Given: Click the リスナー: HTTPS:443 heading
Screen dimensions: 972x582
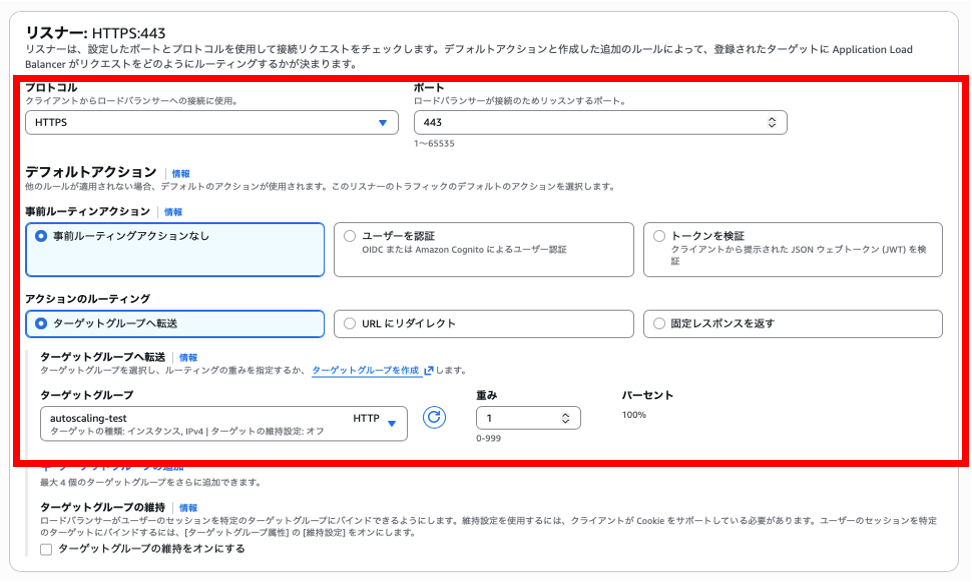Looking at the screenshot, I should [95, 33].
